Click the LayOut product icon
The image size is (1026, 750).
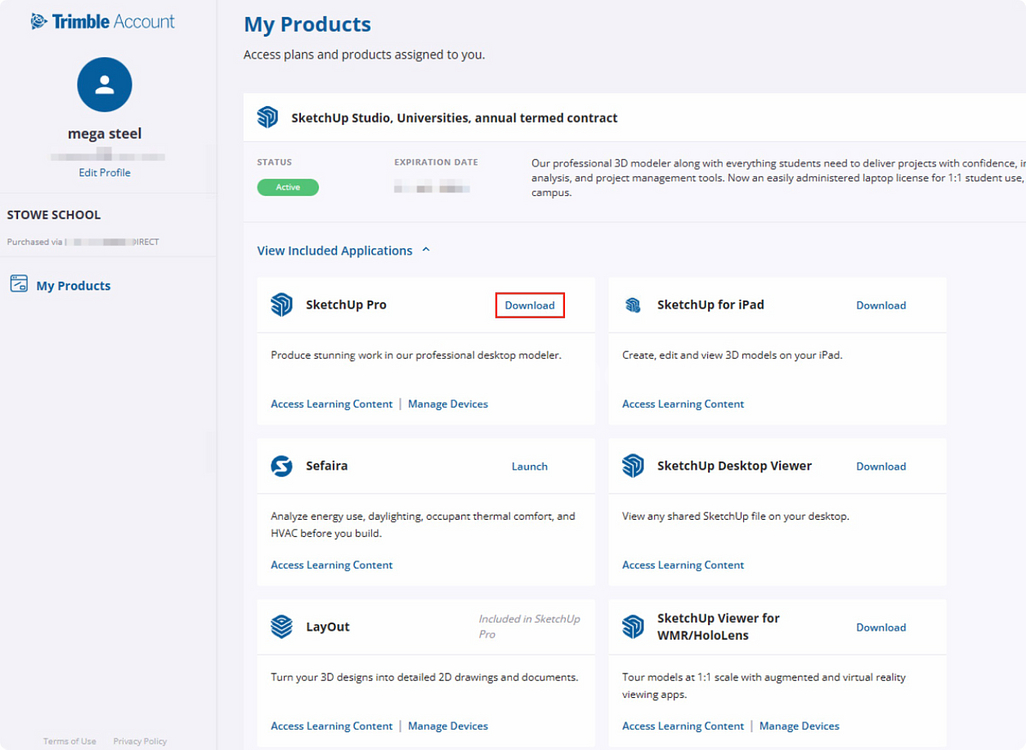pos(282,627)
